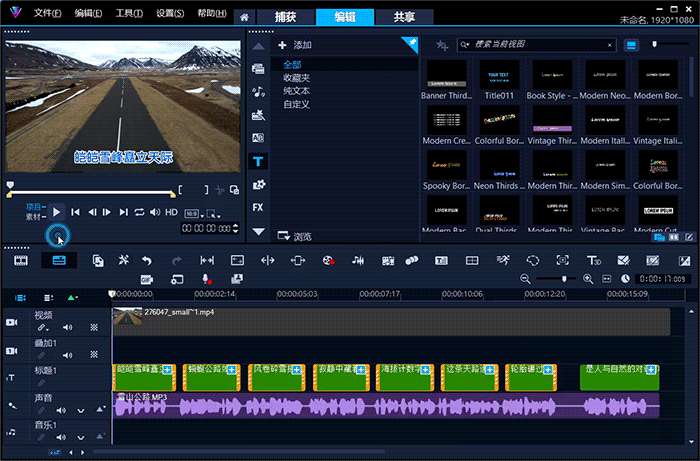Open the split screen template creator
The image size is (700, 461).
tap(472, 260)
